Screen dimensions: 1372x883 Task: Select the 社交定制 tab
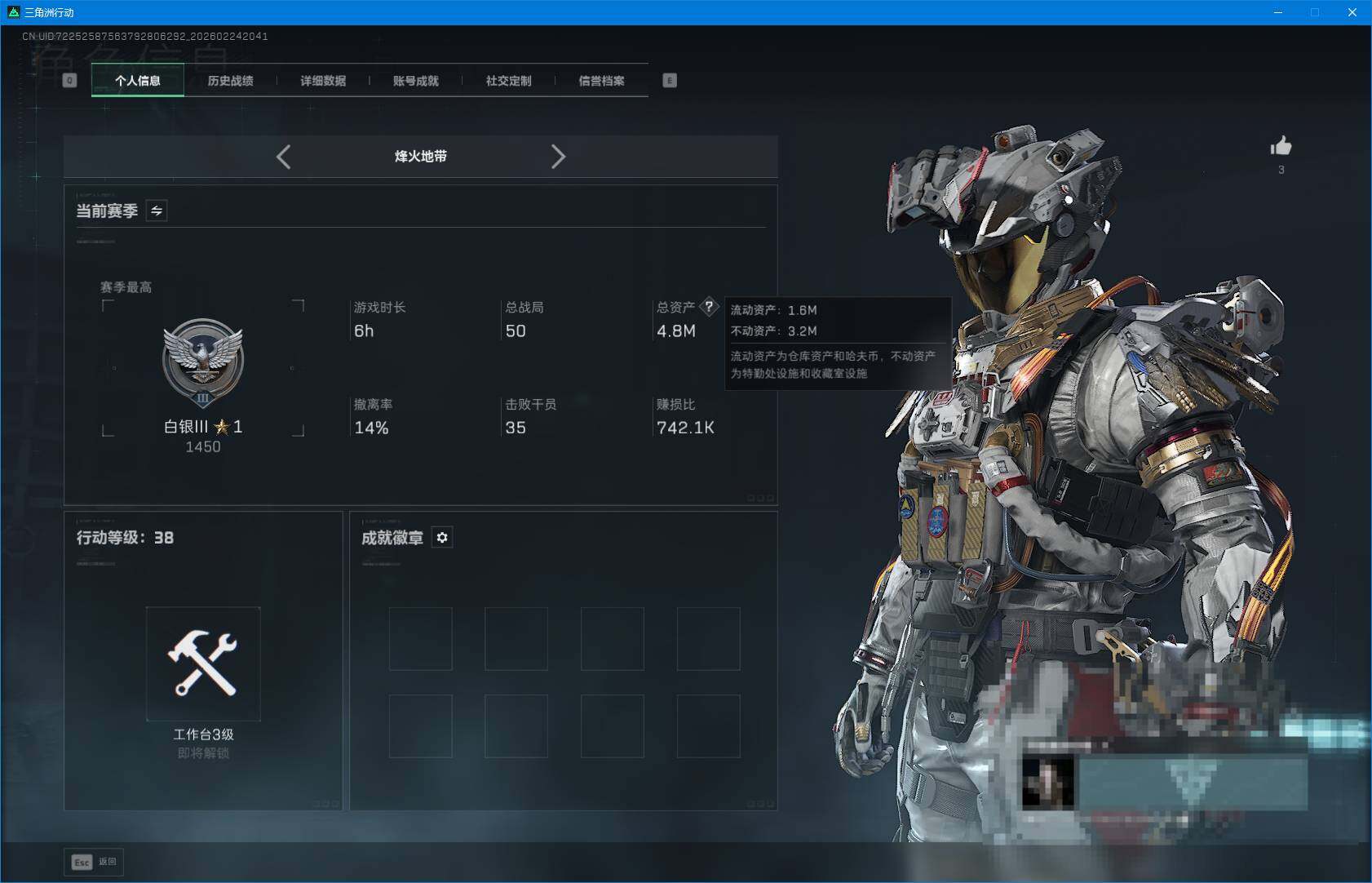point(509,80)
